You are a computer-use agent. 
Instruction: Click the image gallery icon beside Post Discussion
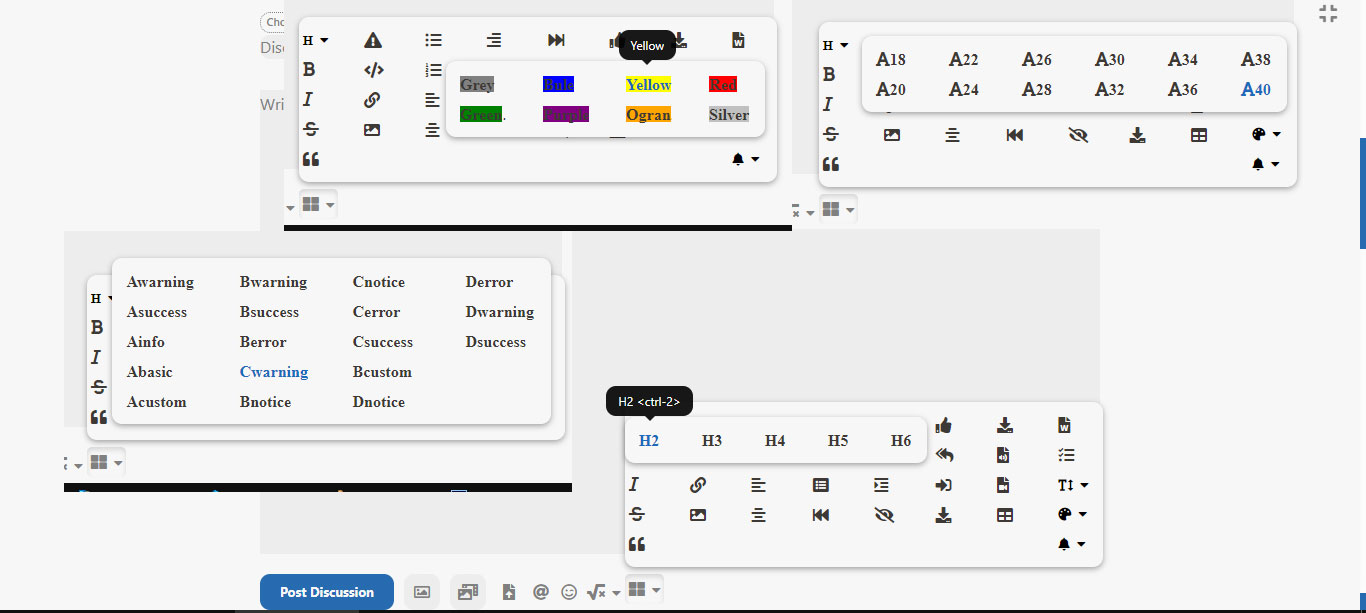[x=468, y=592]
